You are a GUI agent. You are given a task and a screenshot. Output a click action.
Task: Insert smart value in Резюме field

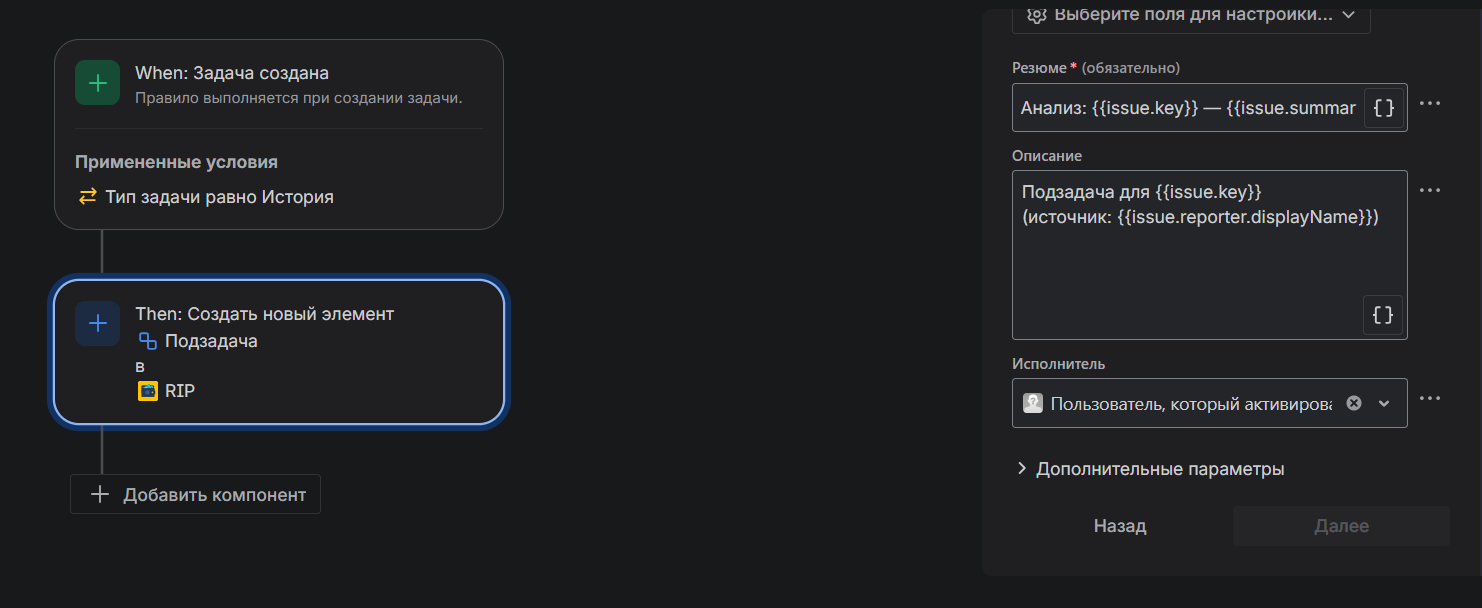1383,108
